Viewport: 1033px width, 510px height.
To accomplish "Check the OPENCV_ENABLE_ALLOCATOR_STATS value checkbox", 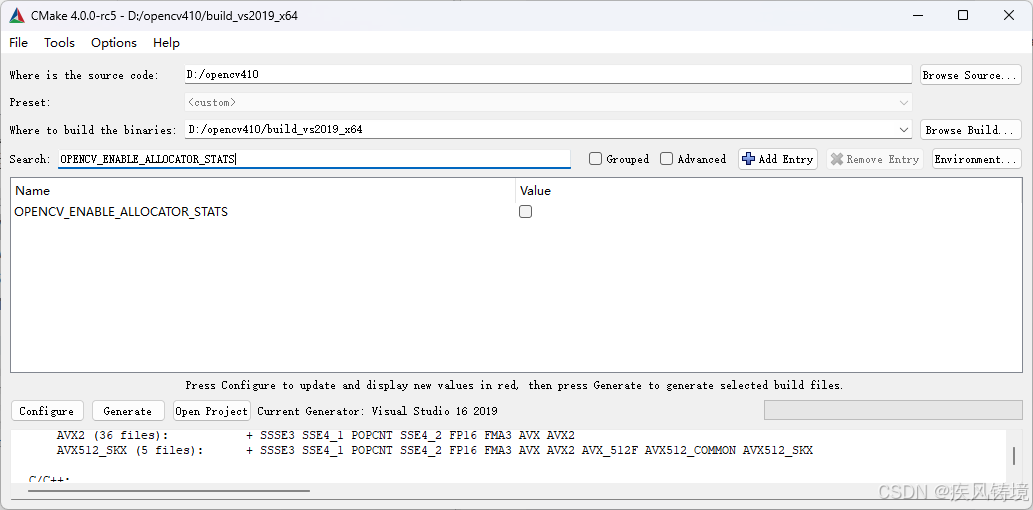I will pos(525,212).
